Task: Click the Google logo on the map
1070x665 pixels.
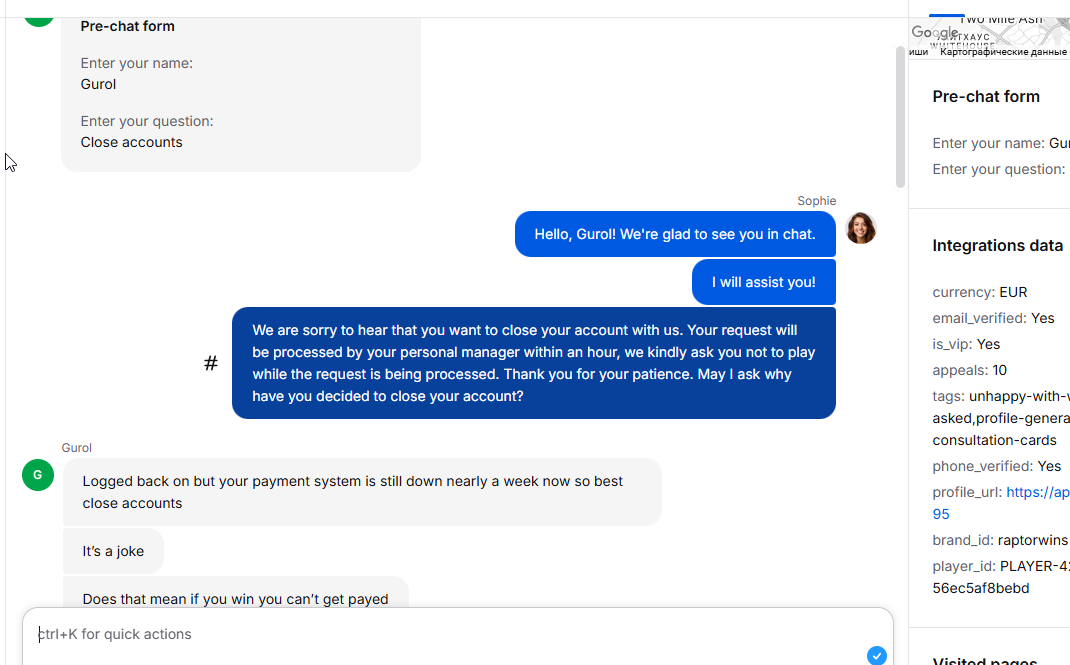Action: (935, 32)
